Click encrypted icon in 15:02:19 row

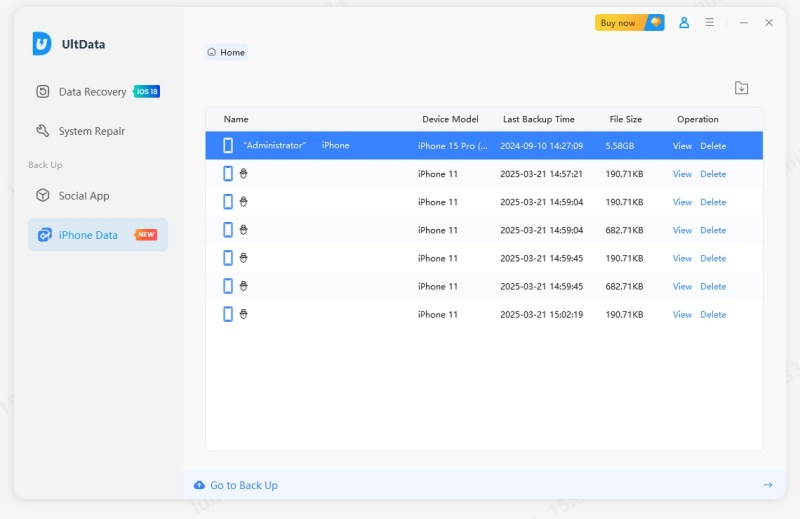(x=243, y=314)
